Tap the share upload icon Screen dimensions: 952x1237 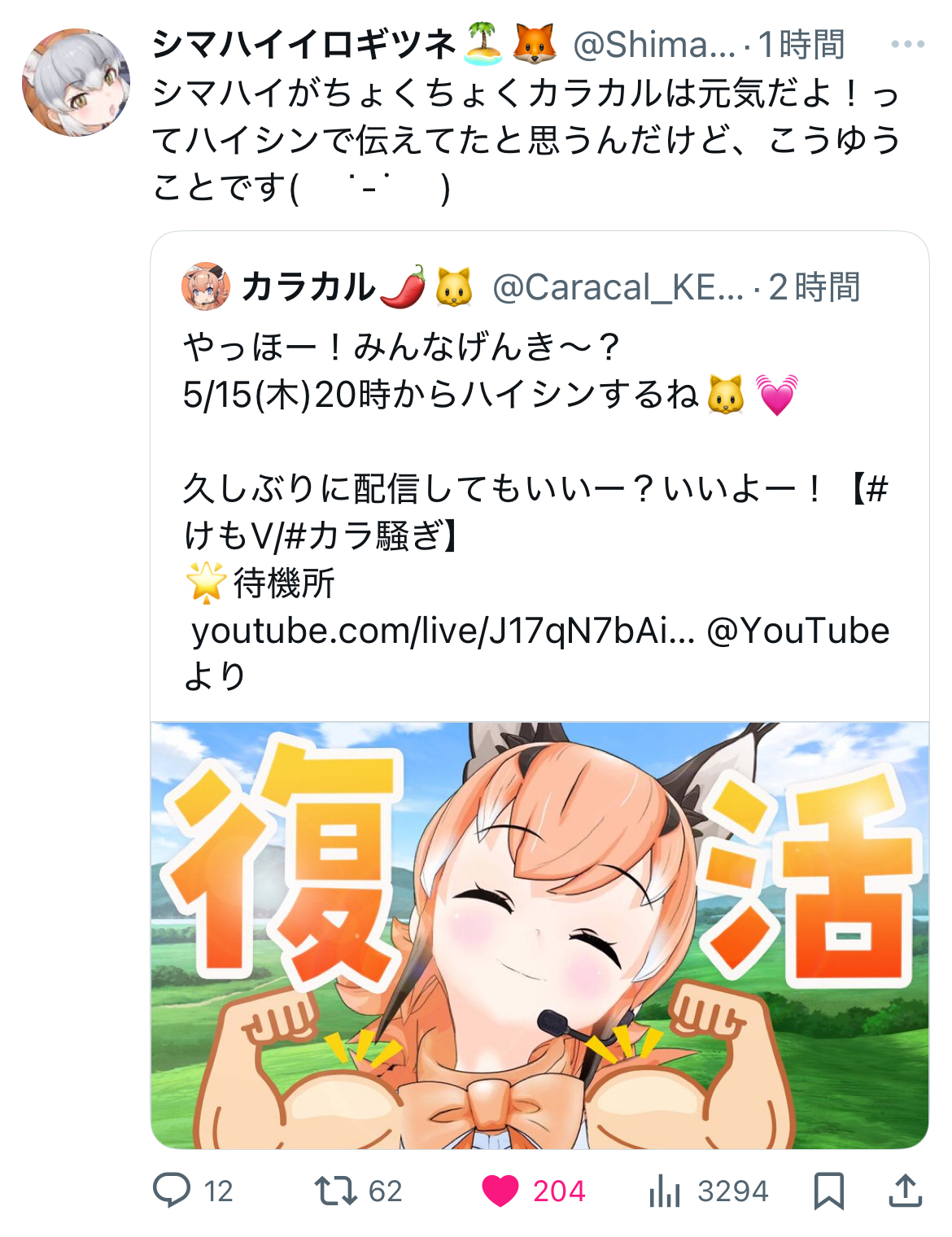click(x=905, y=1190)
